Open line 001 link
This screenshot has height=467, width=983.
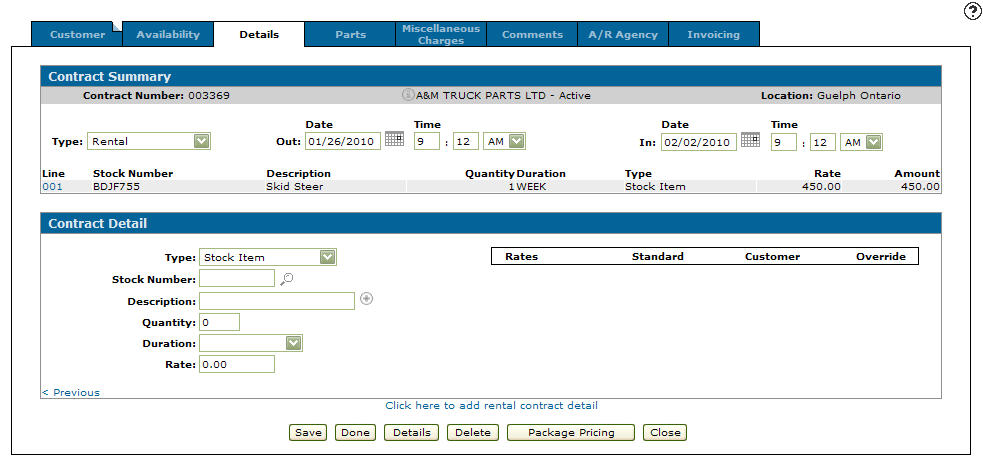[53, 186]
